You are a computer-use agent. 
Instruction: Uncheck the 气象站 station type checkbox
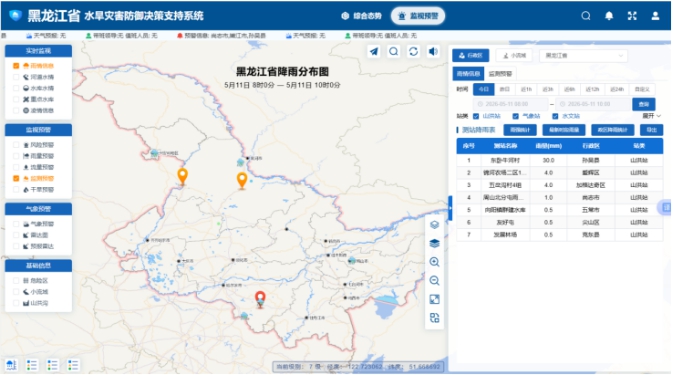pyautogui.click(x=515, y=116)
